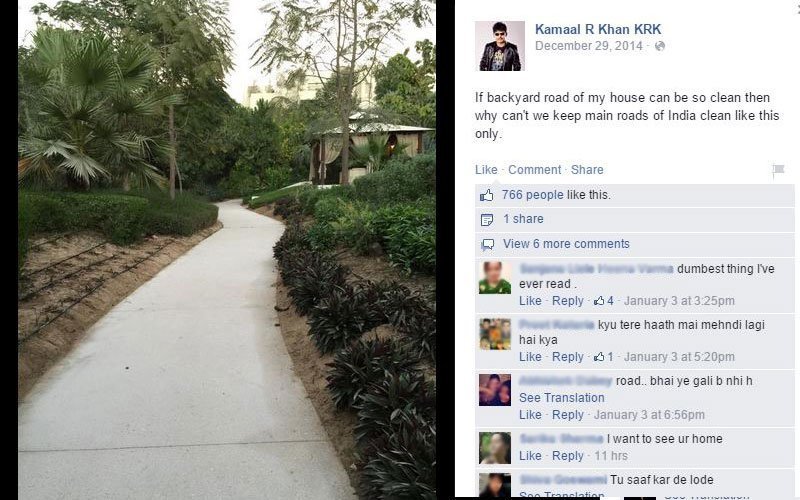Click the thumbs-up icon beside 766 people

(486, 195)
